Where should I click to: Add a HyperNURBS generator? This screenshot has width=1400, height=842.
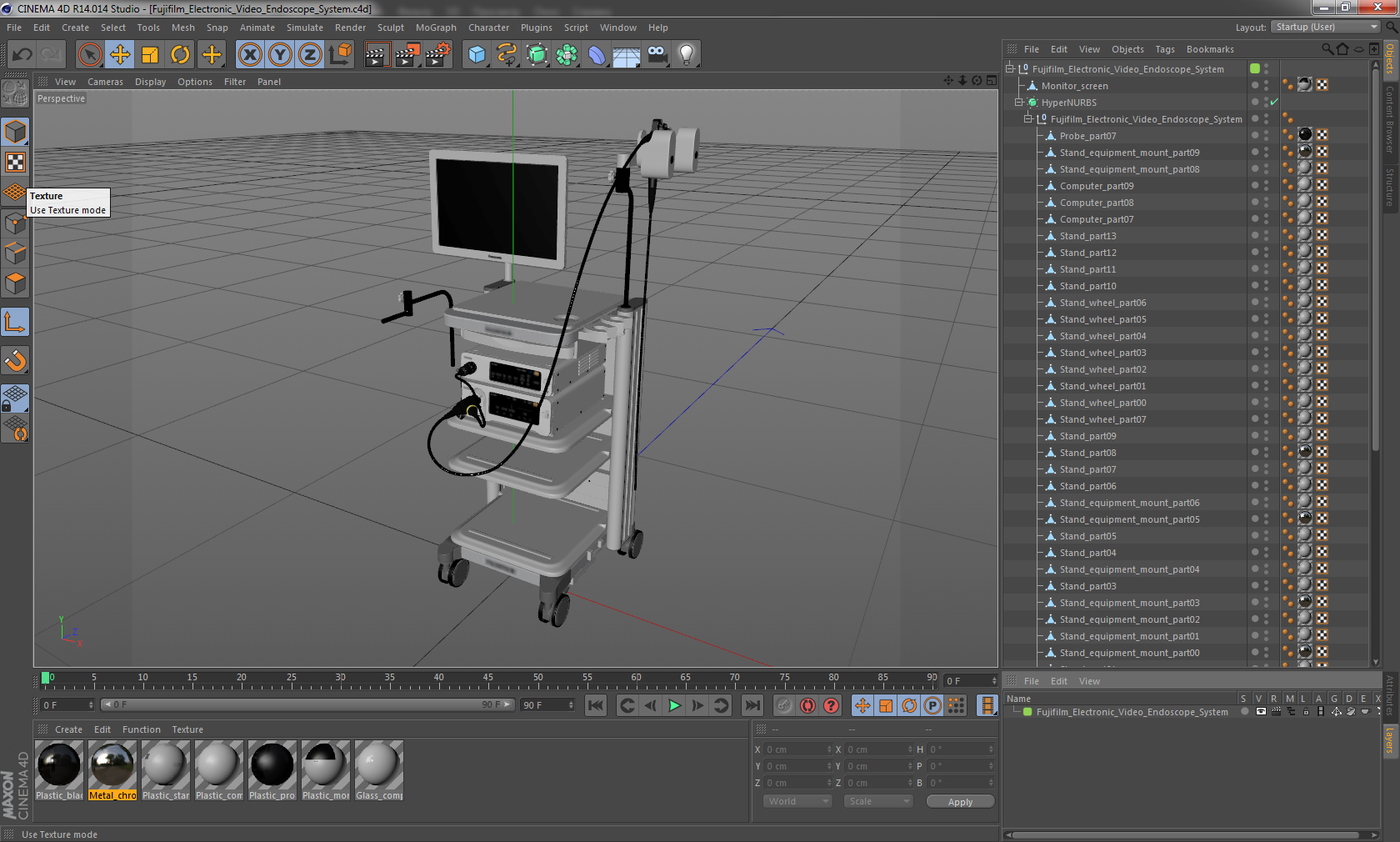[537, 55]
